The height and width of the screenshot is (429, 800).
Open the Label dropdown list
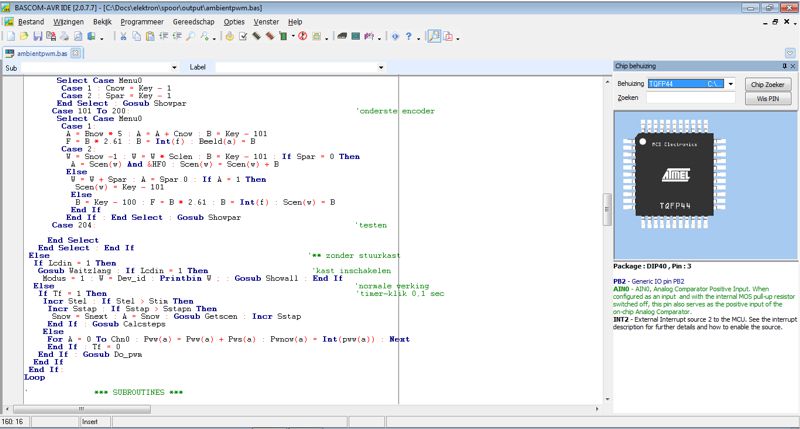pyautogui.click(x=381, y=67)
